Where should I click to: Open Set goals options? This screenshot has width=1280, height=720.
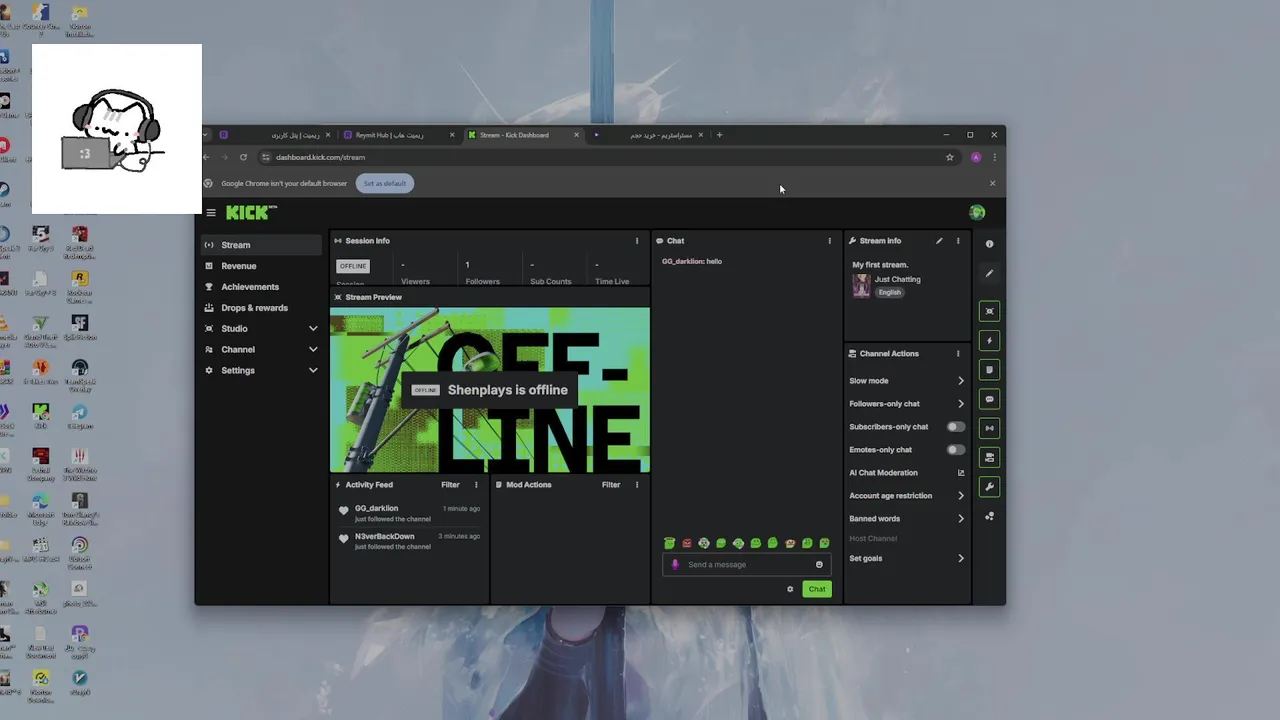[907, 559]
